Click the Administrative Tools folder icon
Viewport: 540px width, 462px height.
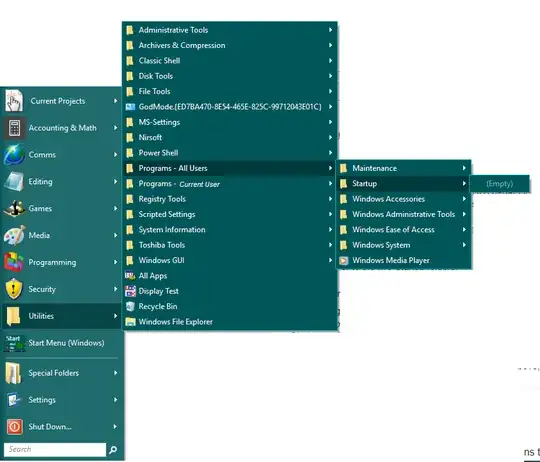130,30
